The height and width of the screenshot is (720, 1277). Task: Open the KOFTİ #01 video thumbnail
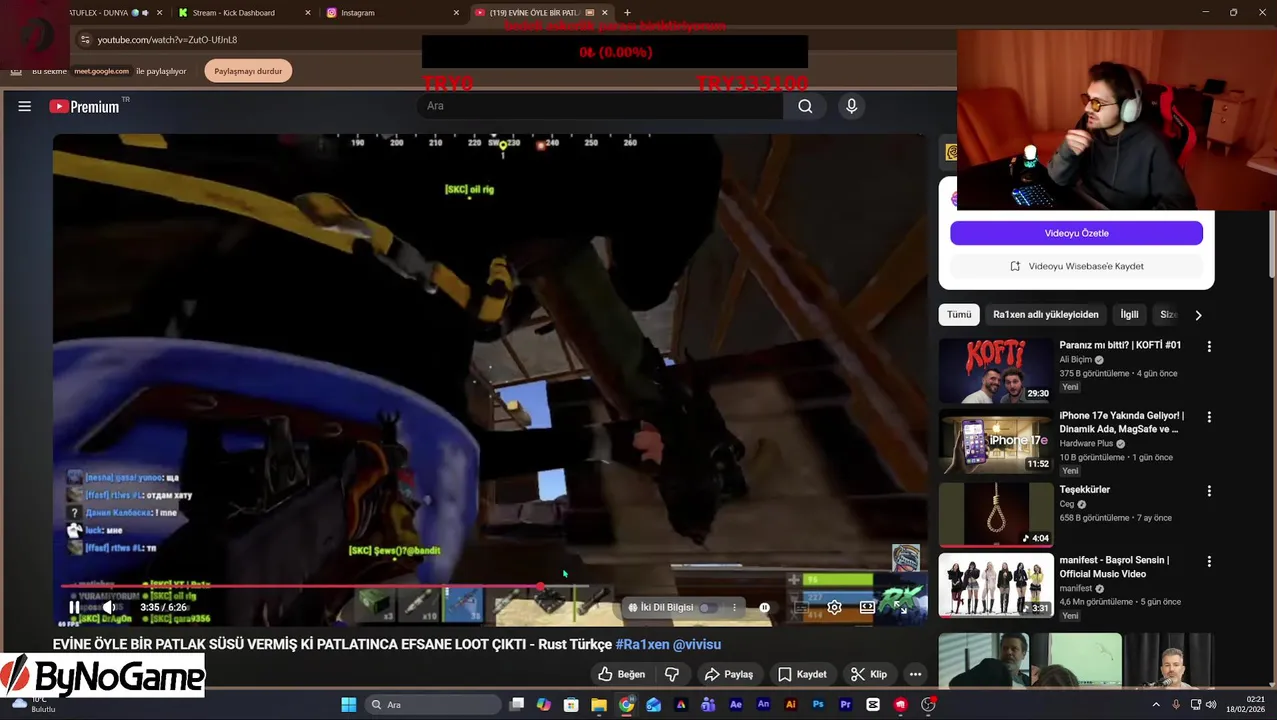tap(996, 370)
